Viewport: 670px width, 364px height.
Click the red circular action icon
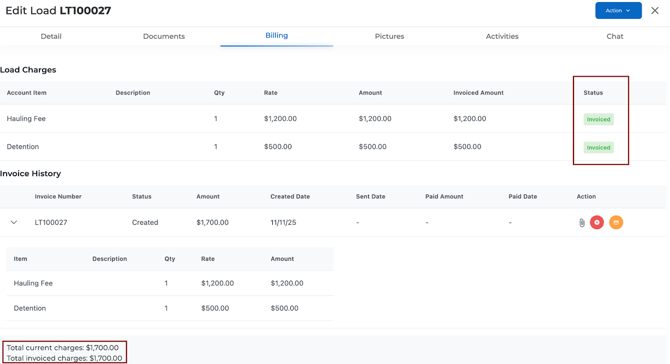point(597,222)
